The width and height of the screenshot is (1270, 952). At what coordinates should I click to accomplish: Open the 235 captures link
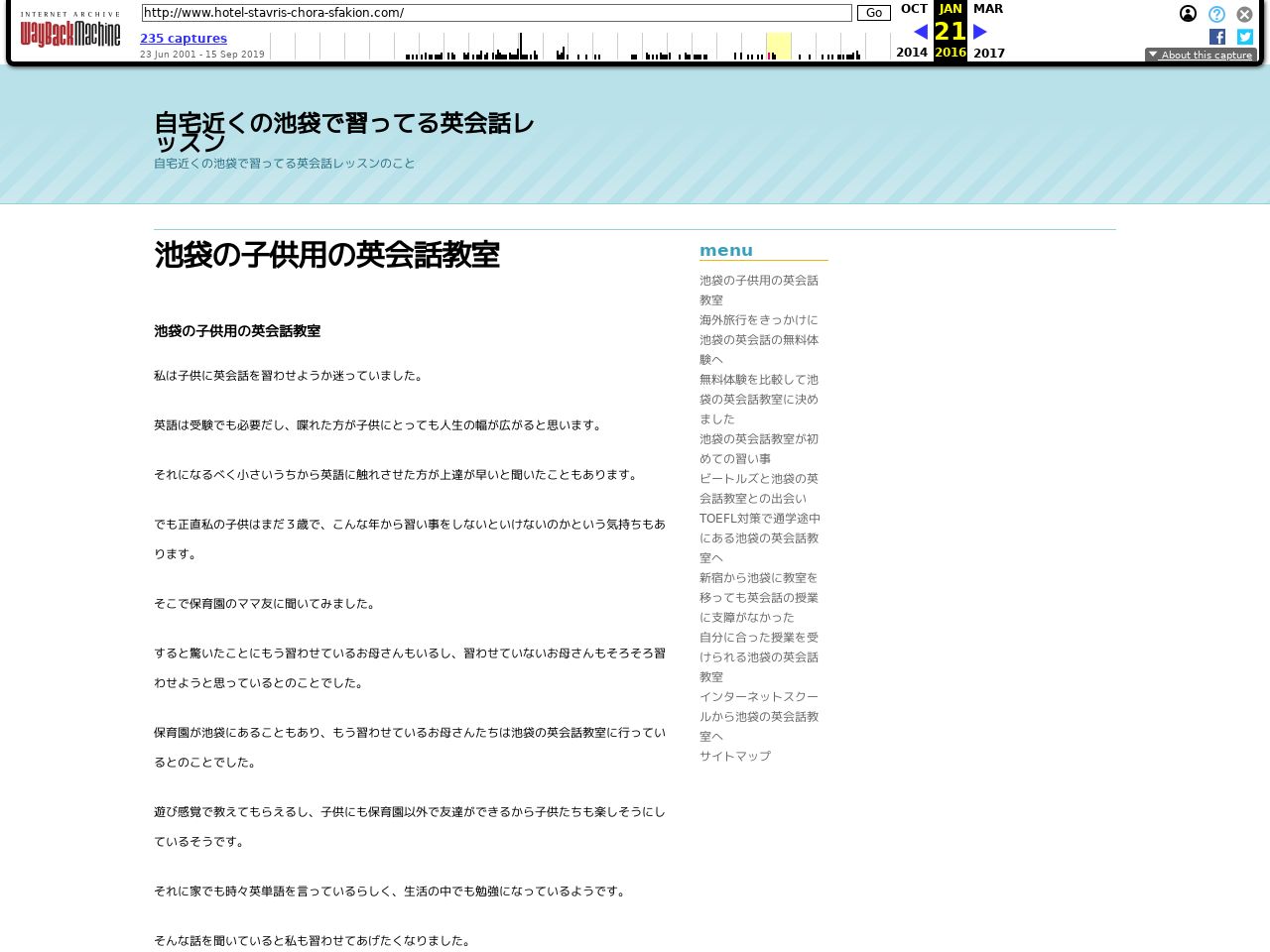coord(184,39)
